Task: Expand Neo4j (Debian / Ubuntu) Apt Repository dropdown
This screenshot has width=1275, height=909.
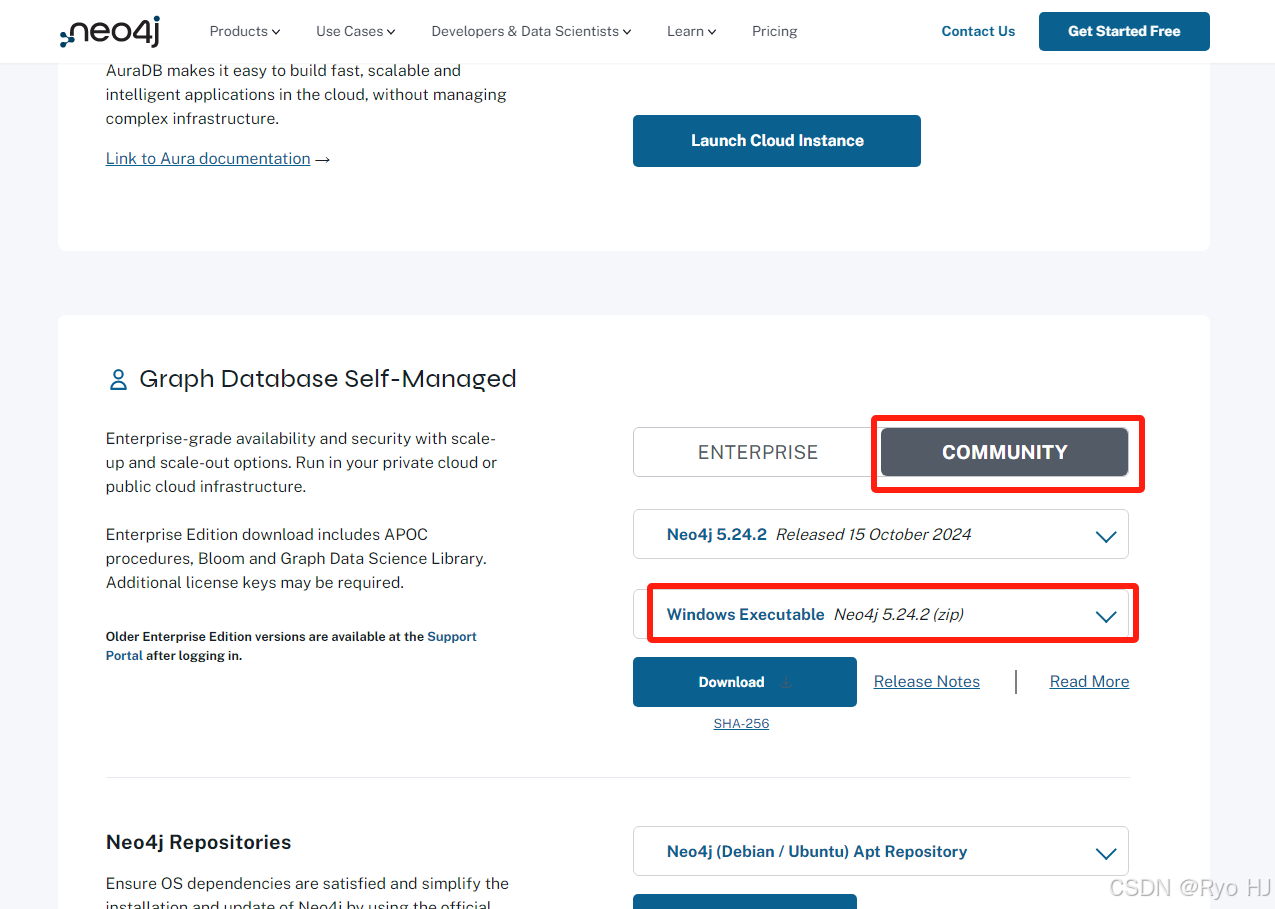Action: tap(880, 851)
